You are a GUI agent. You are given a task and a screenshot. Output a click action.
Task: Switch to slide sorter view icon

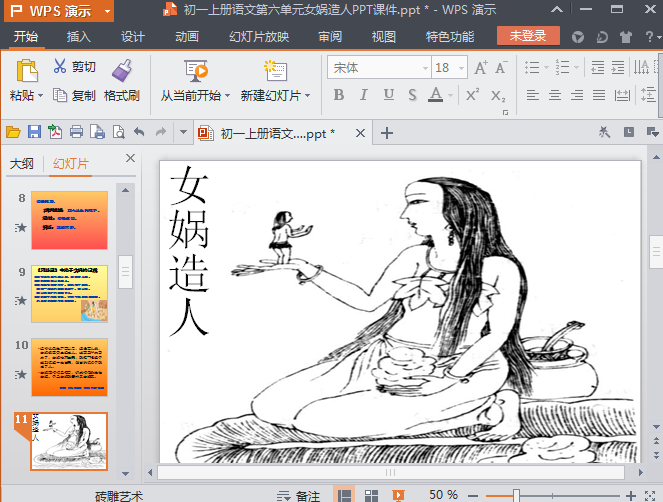[x=370, y=495]
